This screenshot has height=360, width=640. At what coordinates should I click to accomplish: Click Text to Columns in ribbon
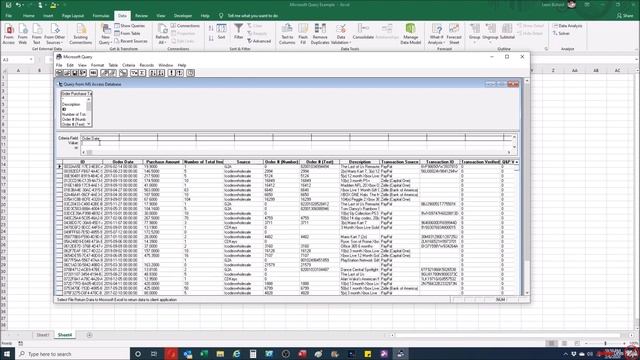[287, 34]
